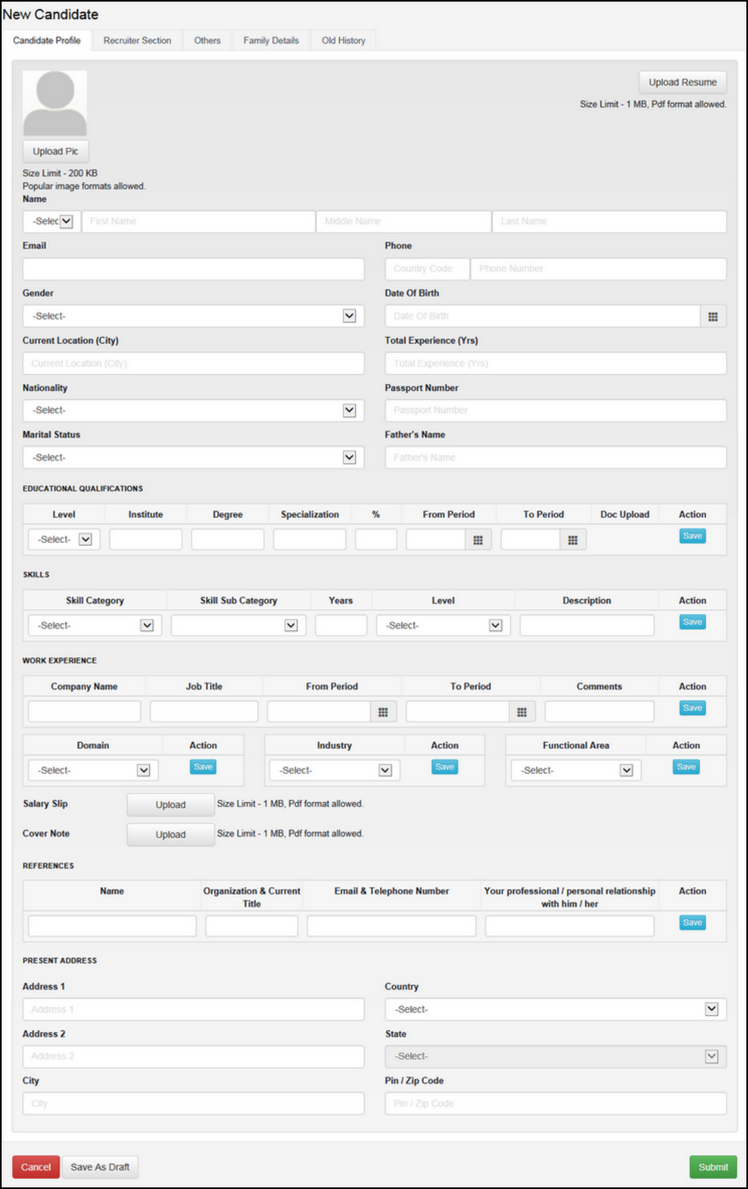Save the References row
This screenshot has height=1189, width=748.
pos(693,923)
